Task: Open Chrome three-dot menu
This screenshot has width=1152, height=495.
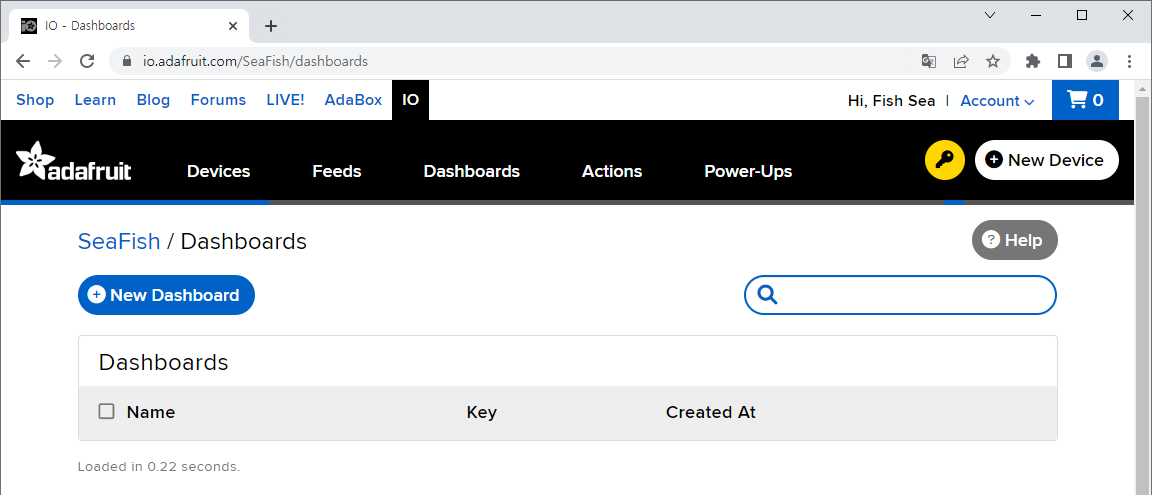Action: (1129, 62)
